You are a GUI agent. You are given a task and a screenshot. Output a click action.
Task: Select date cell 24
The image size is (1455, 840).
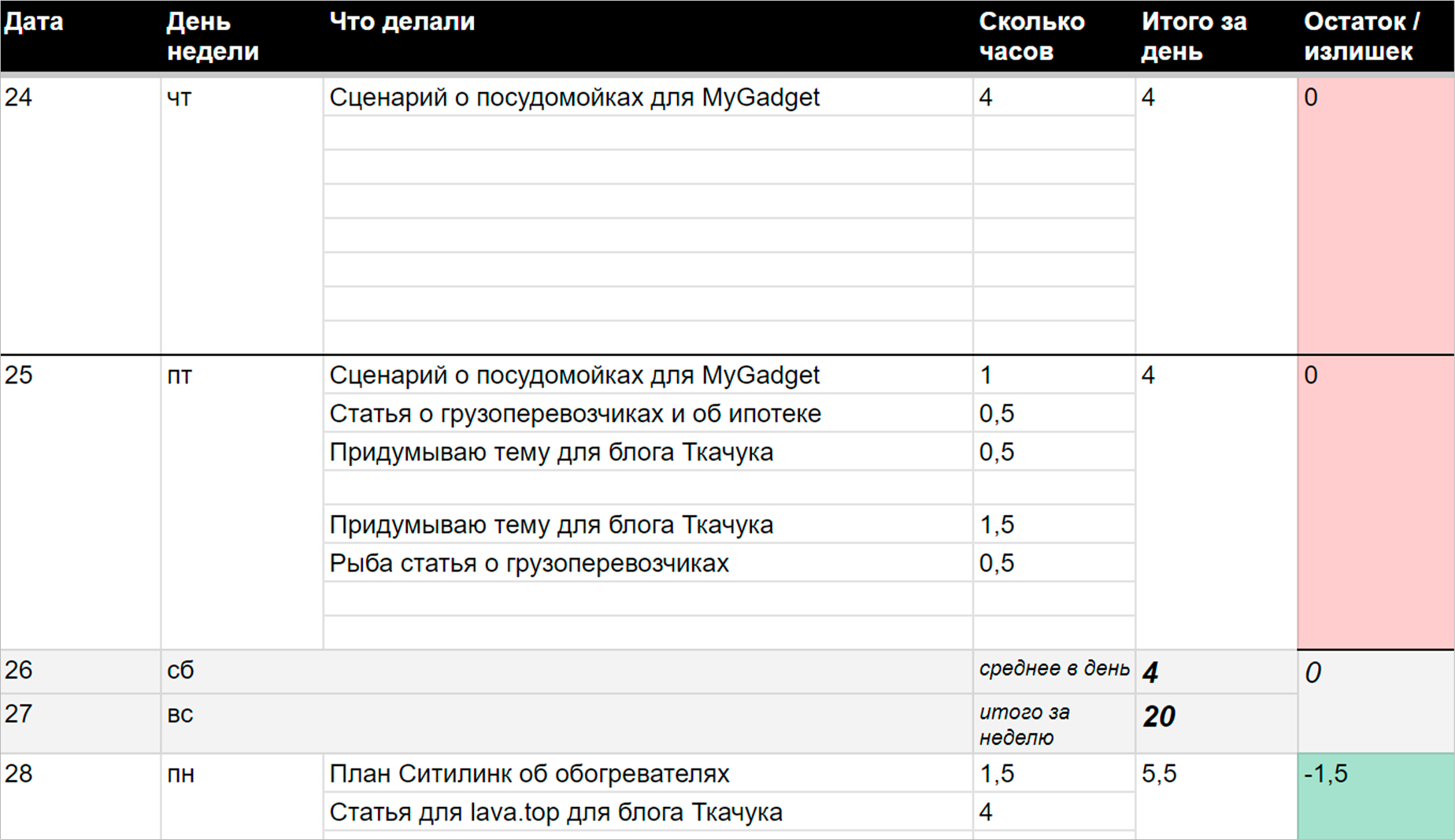pos(80,216)
